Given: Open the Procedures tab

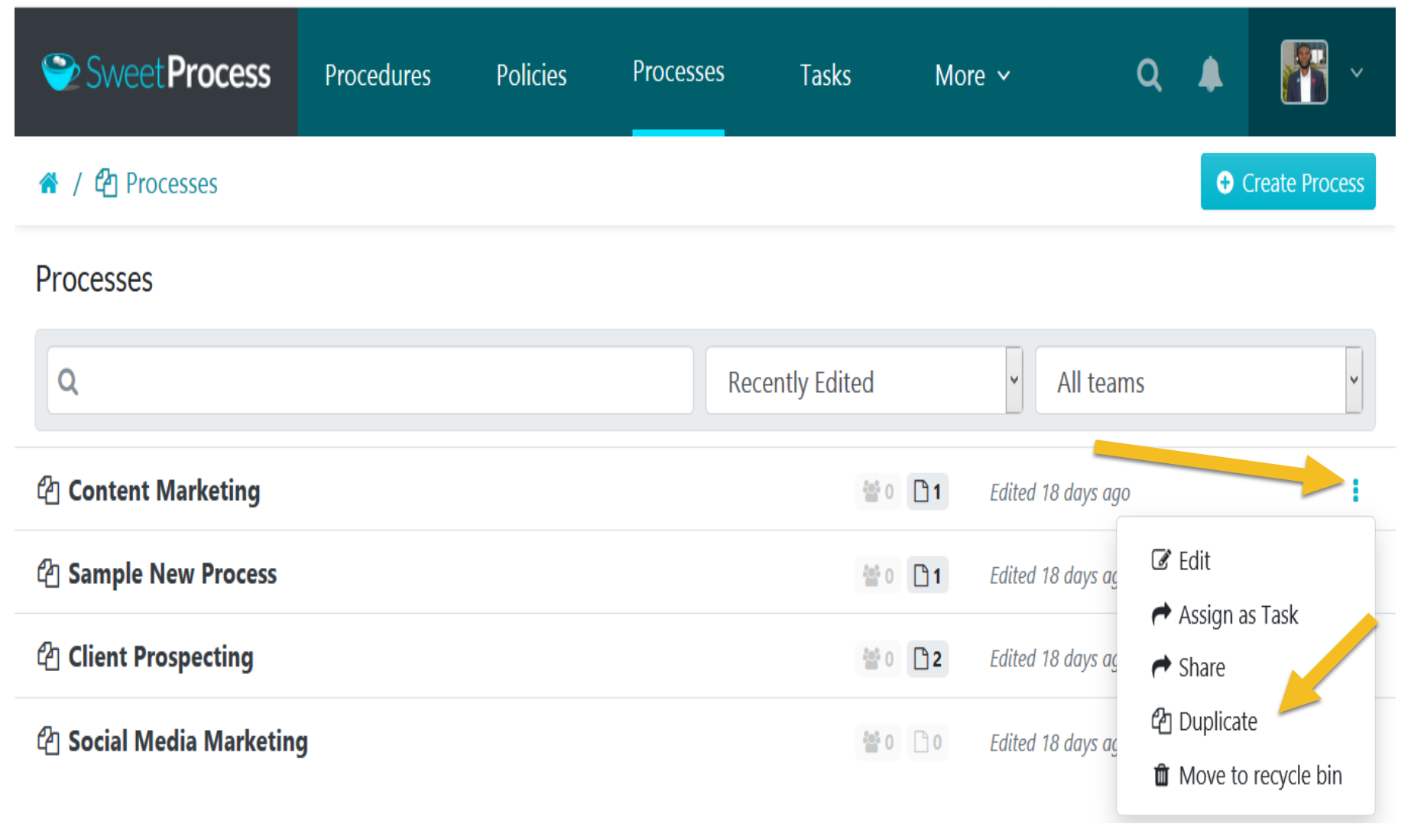Looking at the screenshot, I should [378, 75].
